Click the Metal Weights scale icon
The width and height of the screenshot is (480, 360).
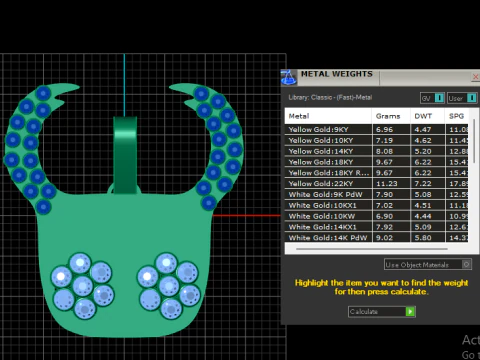(x=288, y=77)
